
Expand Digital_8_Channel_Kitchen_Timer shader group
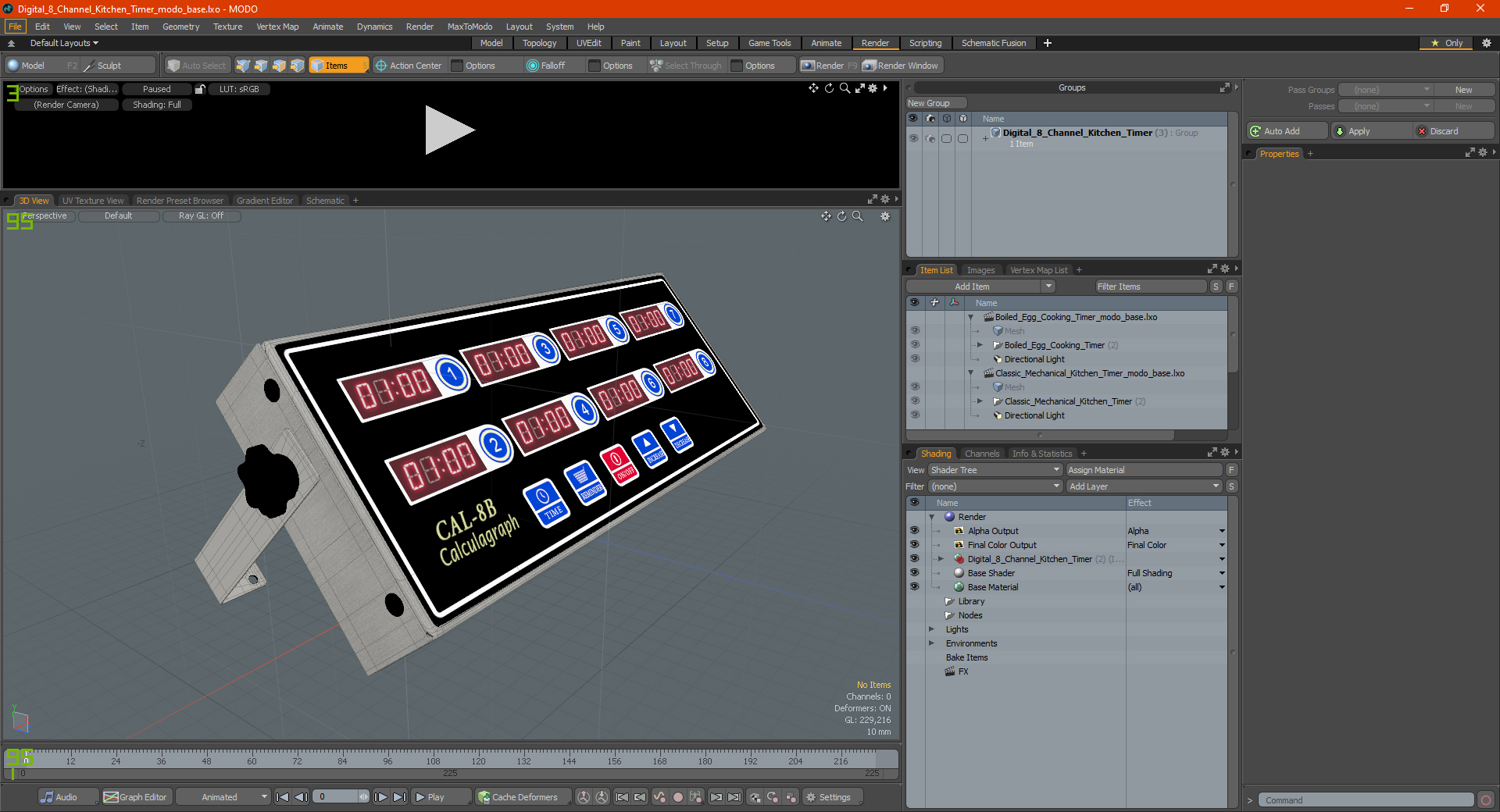[x=941, y=559]
